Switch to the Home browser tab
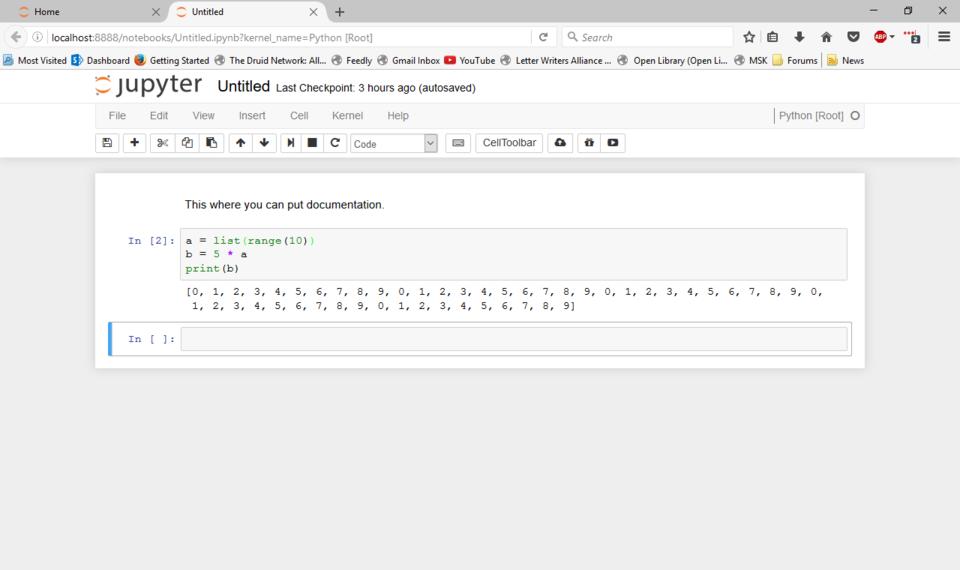This screenshot has width=960, height=570. (x=80, y=12)
